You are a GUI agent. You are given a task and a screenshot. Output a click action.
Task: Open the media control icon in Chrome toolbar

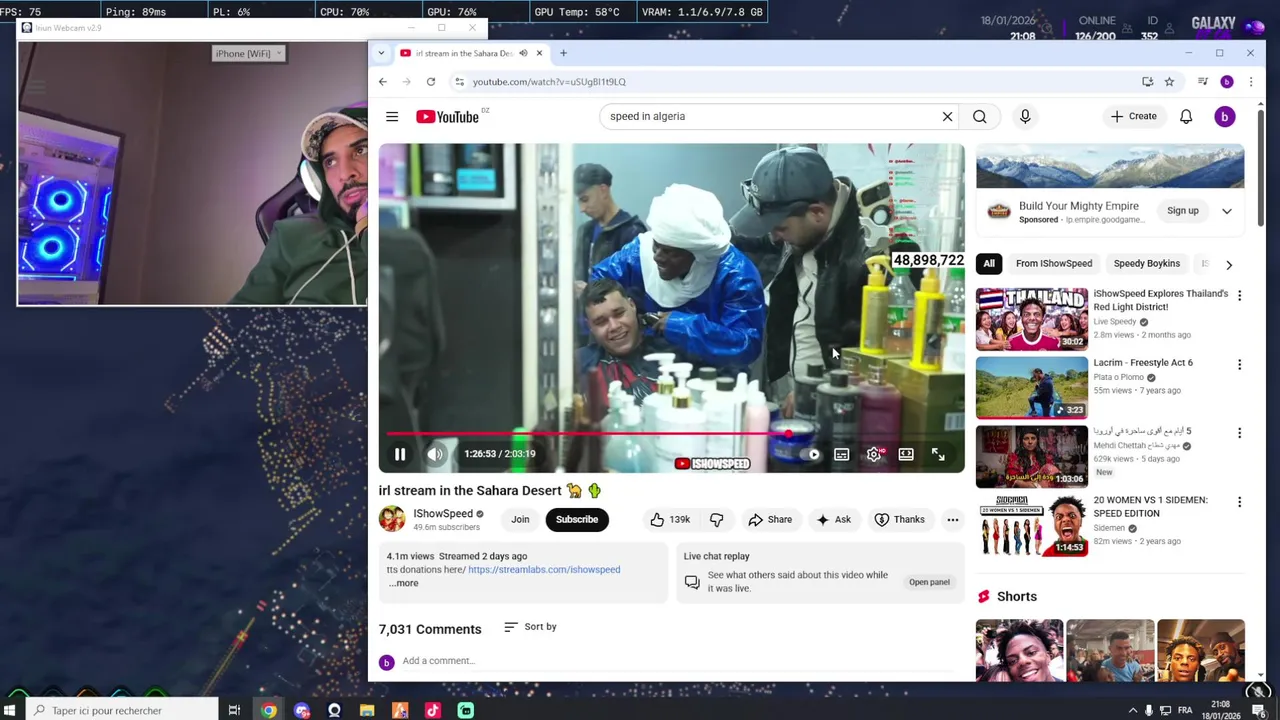[x=1203, y=82]
